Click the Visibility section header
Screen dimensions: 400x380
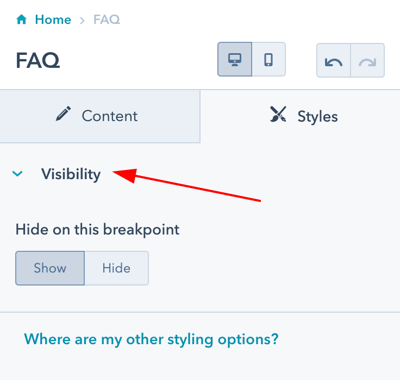click(x=71, y=174)
